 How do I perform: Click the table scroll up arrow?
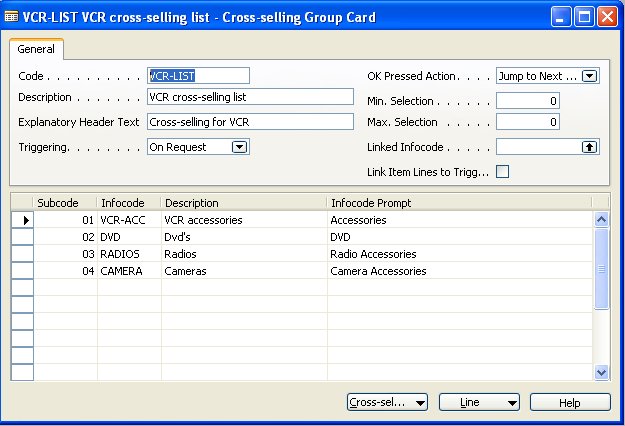coord(601,219)
